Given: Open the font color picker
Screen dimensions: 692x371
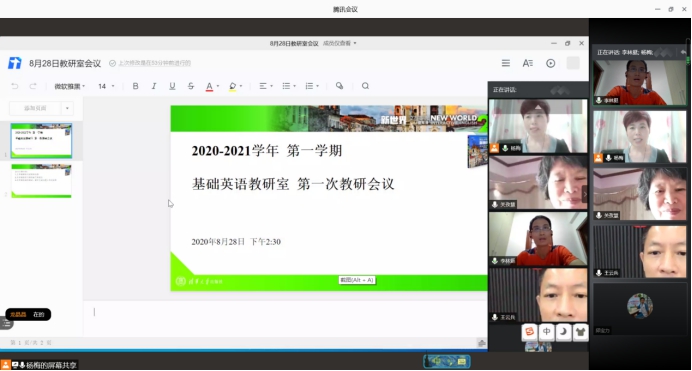Looking at the screenshot, I should coord(212,86).
